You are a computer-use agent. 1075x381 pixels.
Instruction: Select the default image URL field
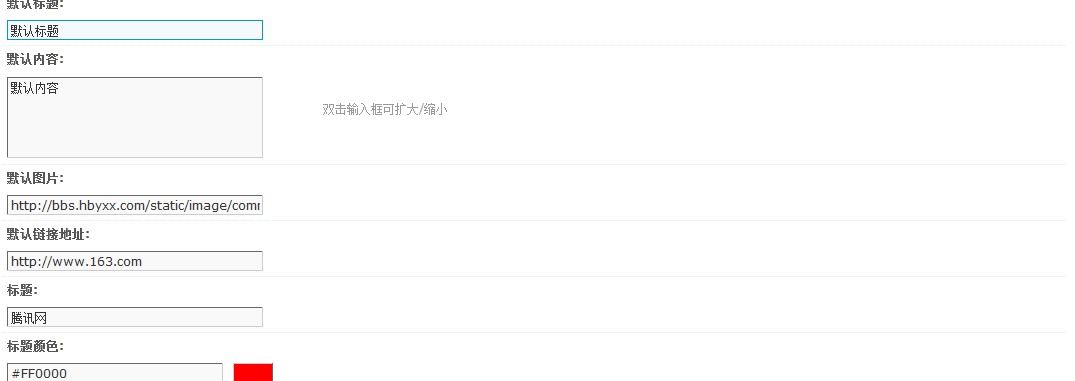point(134,205)
